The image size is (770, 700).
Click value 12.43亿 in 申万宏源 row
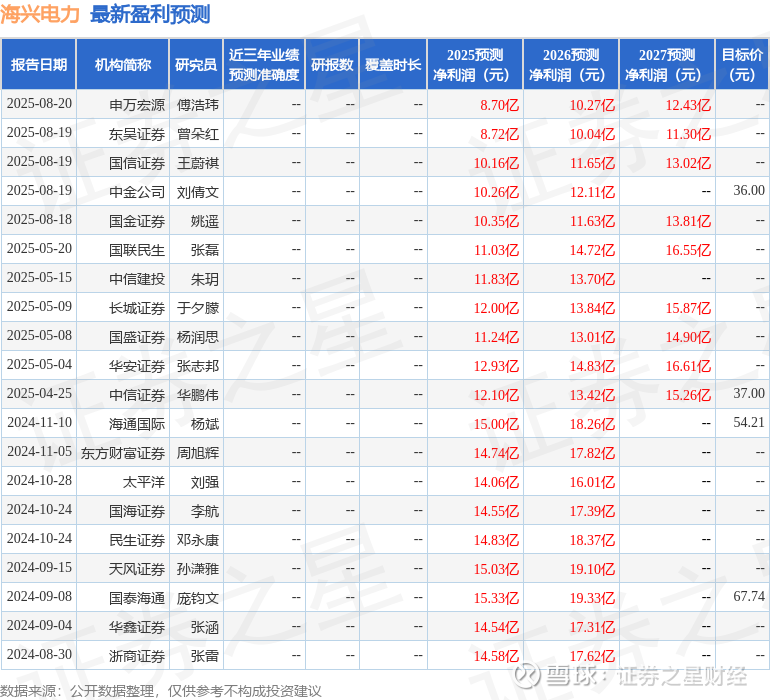click(688, 105)
